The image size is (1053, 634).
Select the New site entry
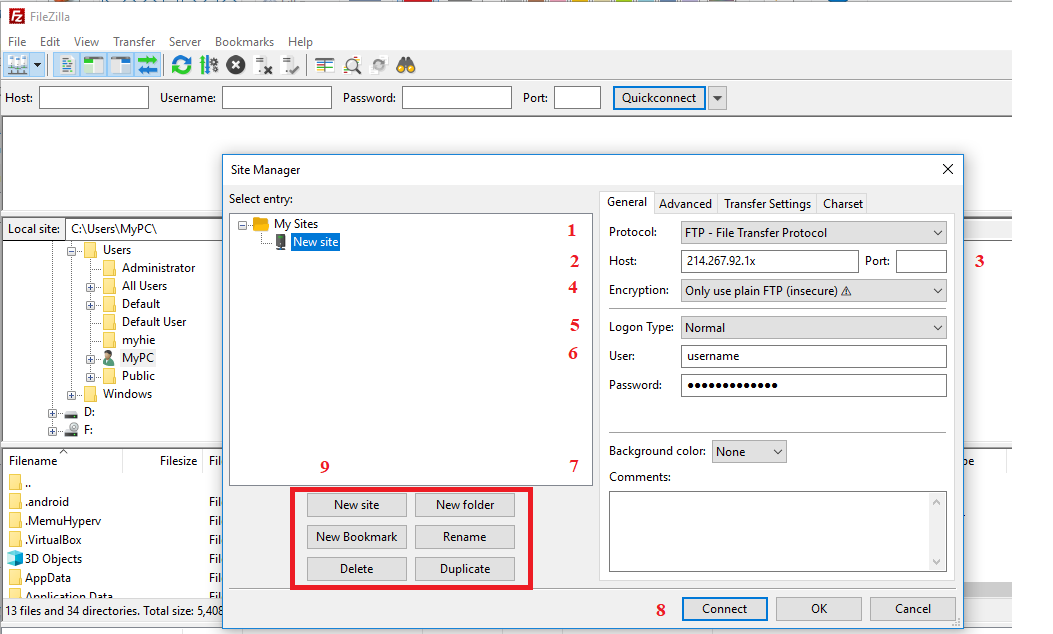(316, 242)
